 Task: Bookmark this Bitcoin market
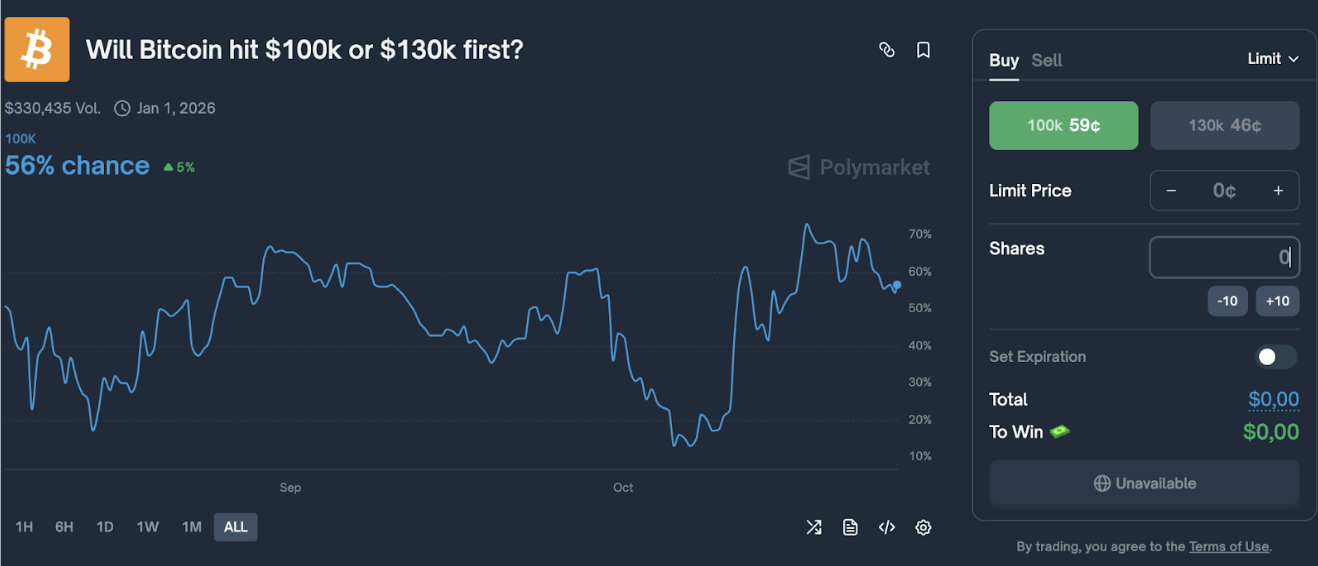point(923,50)
